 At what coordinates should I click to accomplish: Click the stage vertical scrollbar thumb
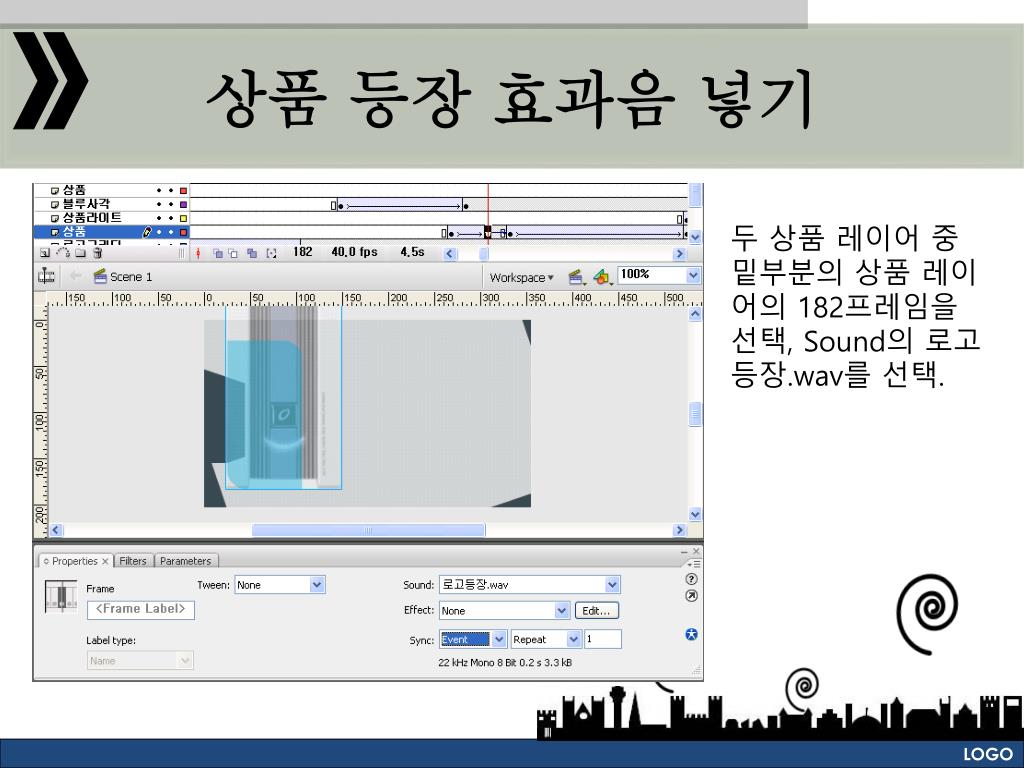click(696, 414)
